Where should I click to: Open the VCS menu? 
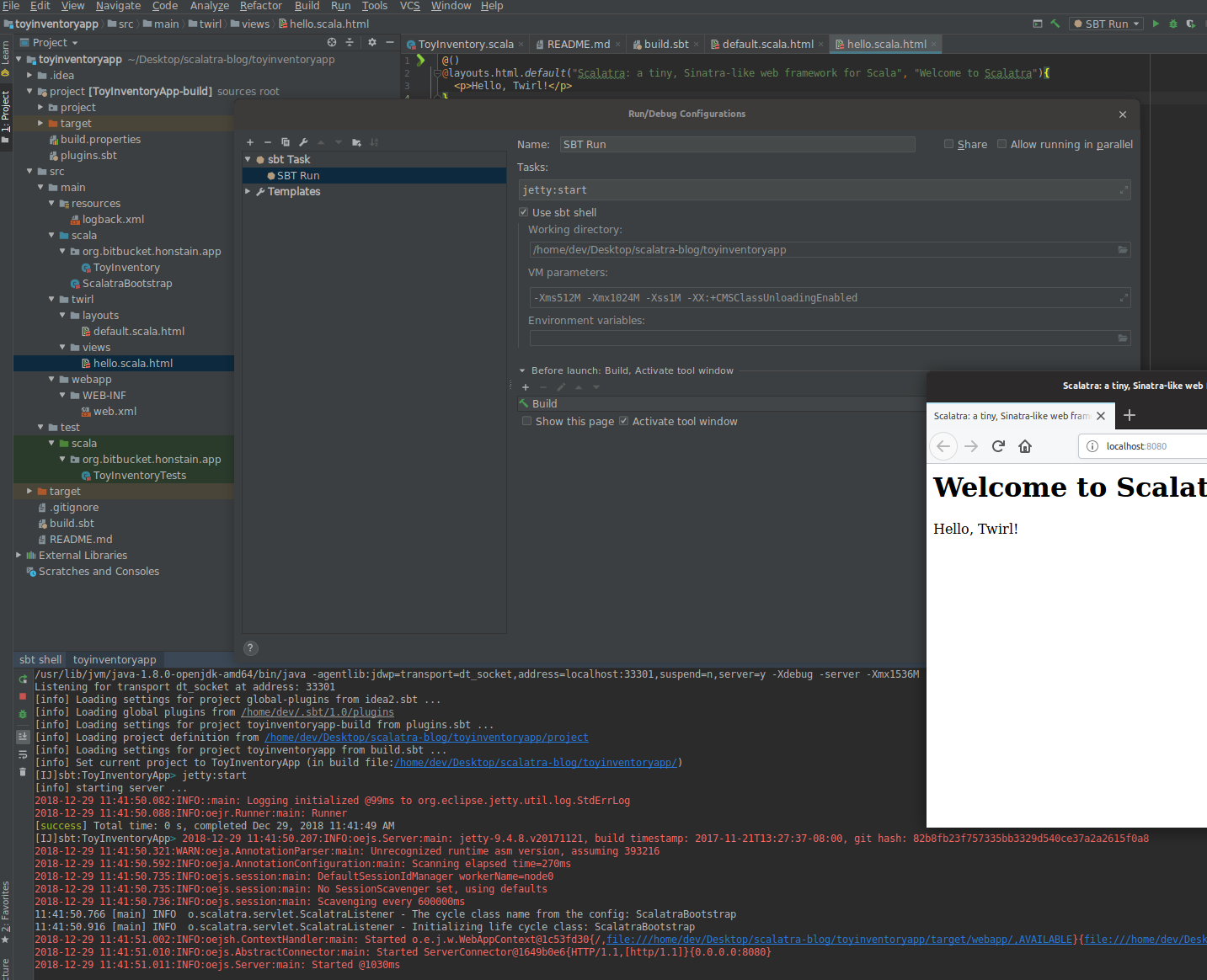click(409, 6)
